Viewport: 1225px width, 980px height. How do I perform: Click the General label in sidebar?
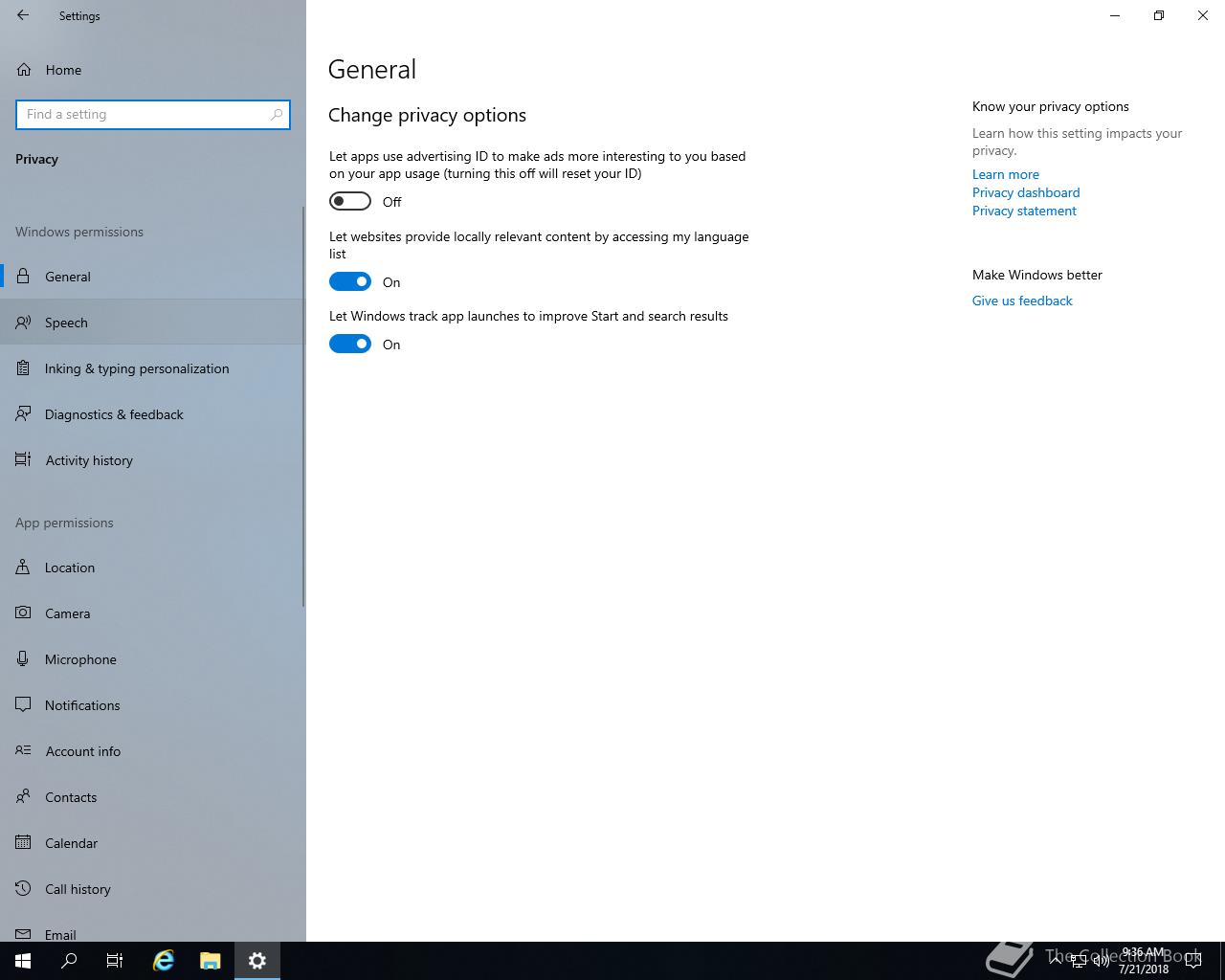(x=68, y=277)
